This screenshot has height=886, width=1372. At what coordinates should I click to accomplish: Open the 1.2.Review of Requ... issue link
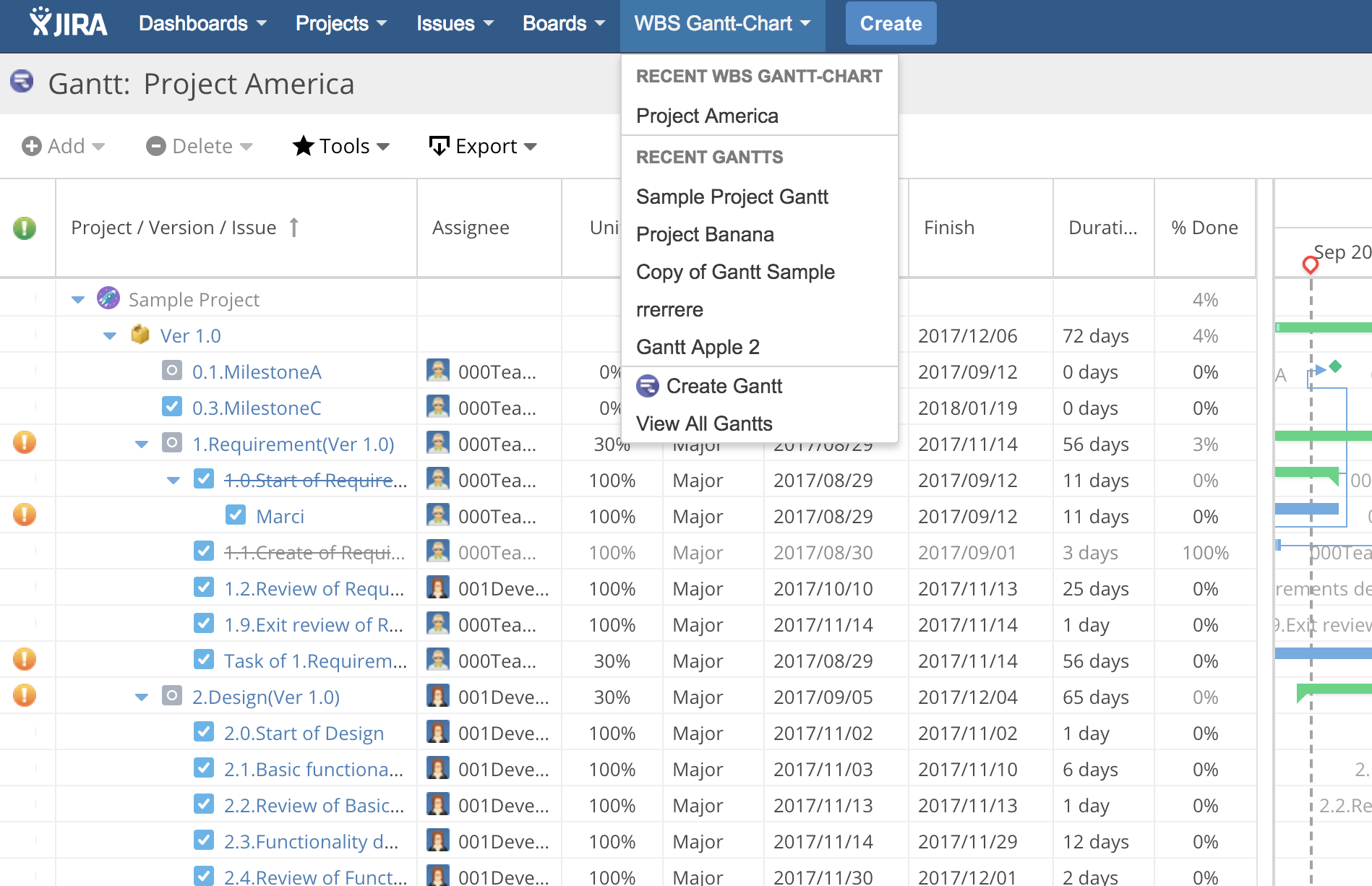pos(314,589)
